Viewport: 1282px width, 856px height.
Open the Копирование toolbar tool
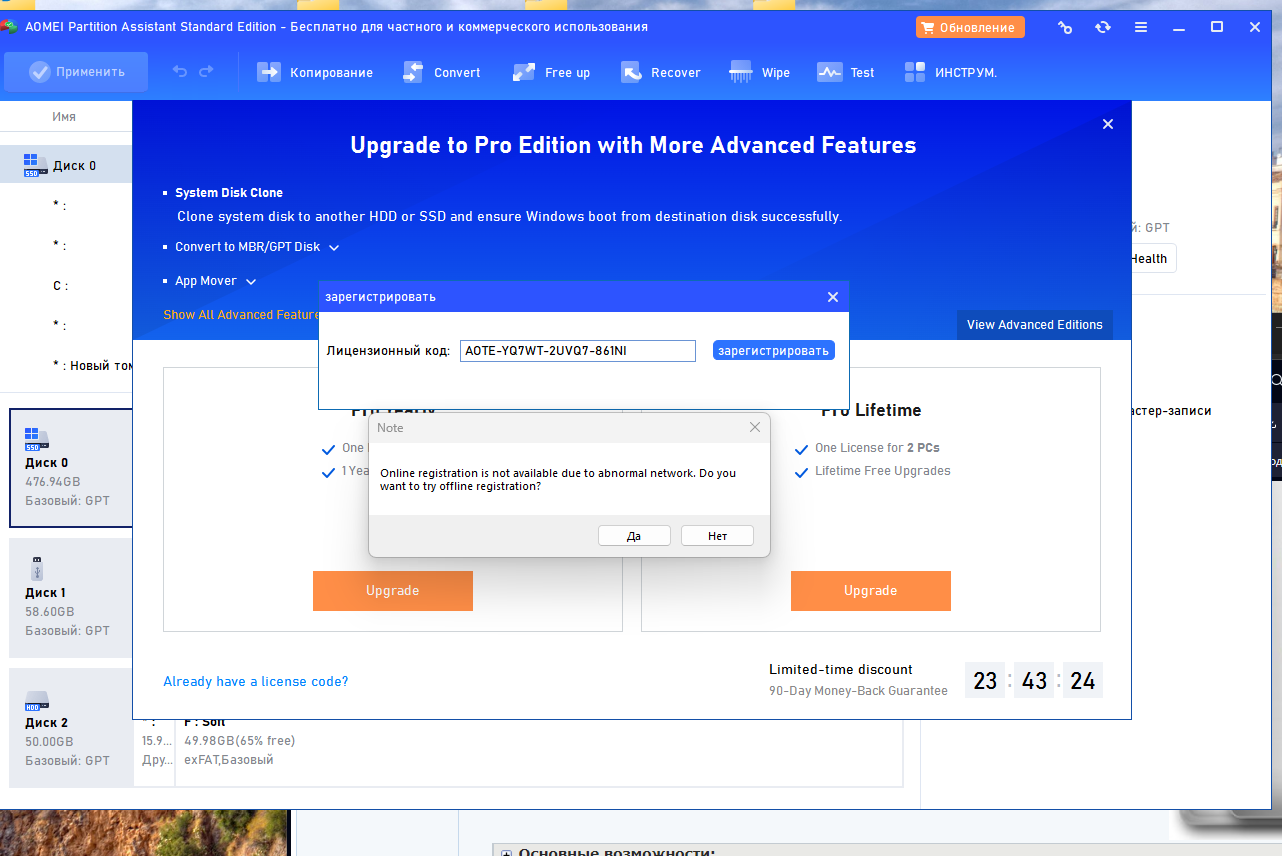click(315, 72)
